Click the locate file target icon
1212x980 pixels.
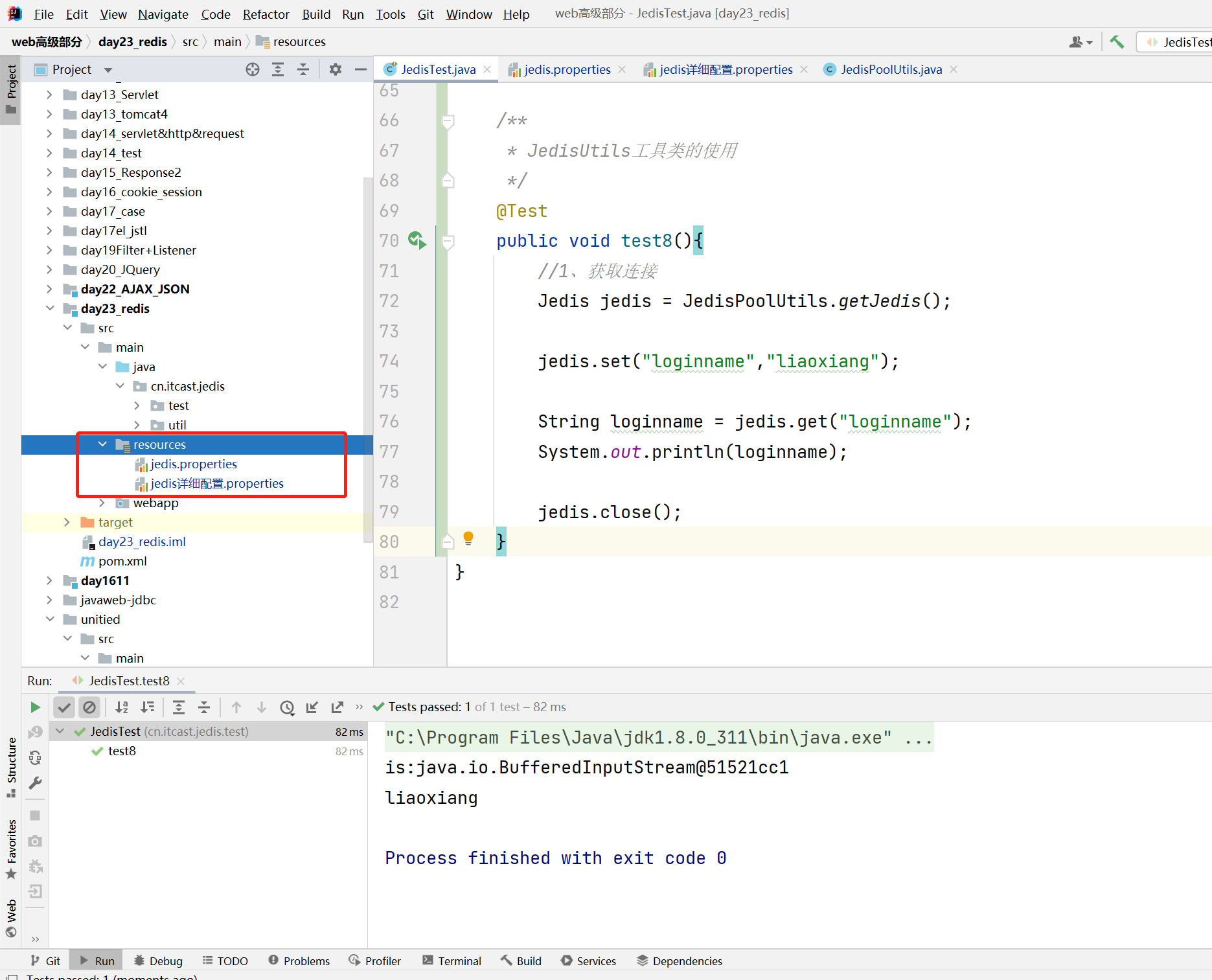(253, 69)
